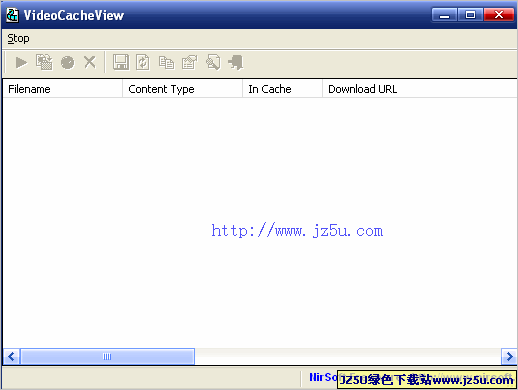Viewport: 518px width, 390px height.
Task: Minimize the VideoCacheView window
Action: [x=444, y=15]
